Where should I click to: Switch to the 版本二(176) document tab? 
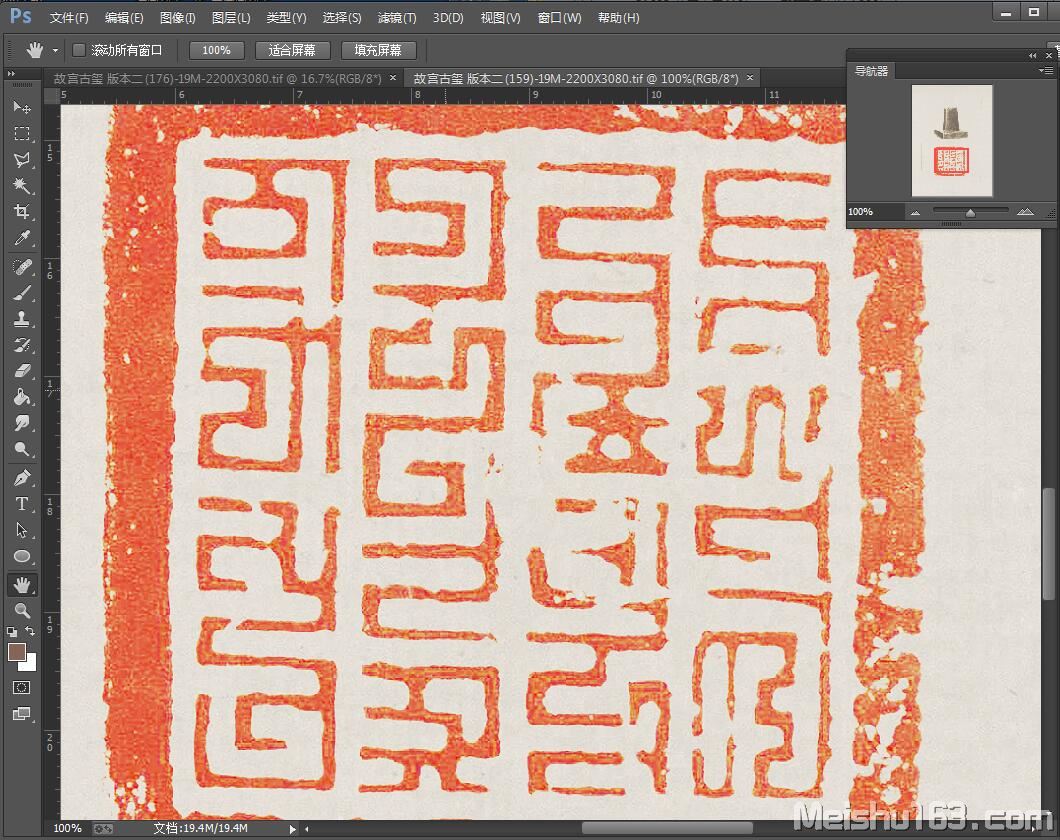(x=218, y=78)
